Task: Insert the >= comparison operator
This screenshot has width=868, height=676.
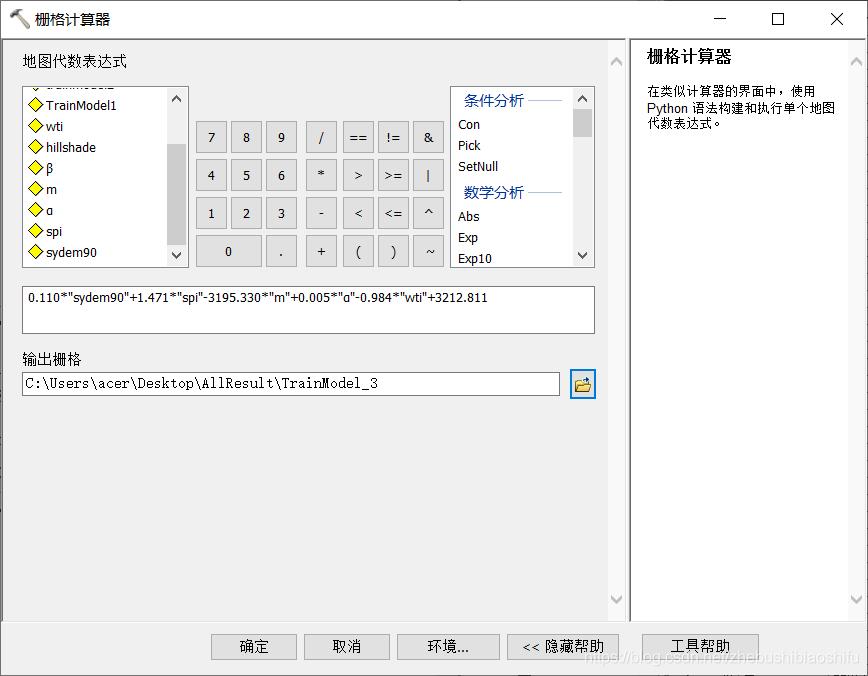Action: (x=393, y=175)
